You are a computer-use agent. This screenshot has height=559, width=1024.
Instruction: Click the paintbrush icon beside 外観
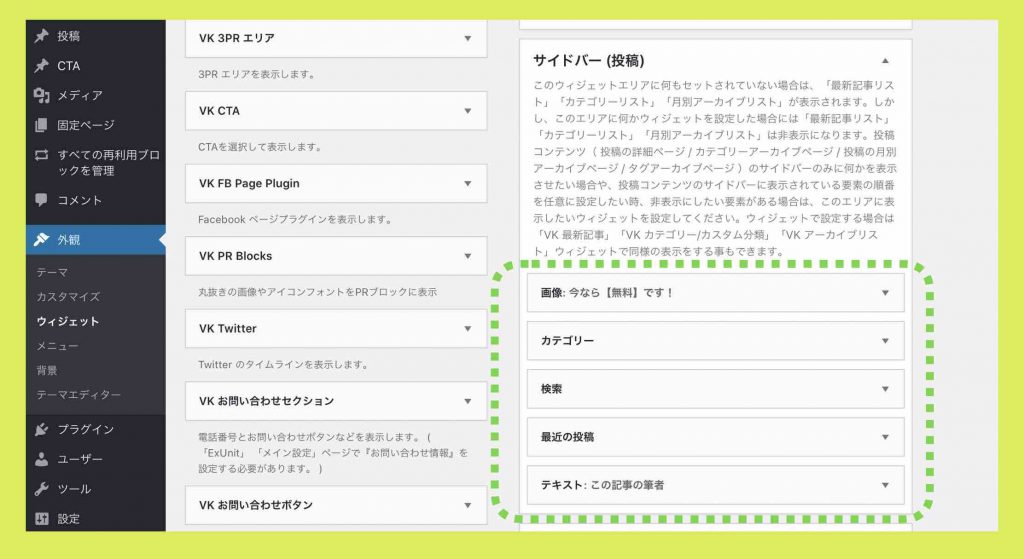[x=42, y=240]
